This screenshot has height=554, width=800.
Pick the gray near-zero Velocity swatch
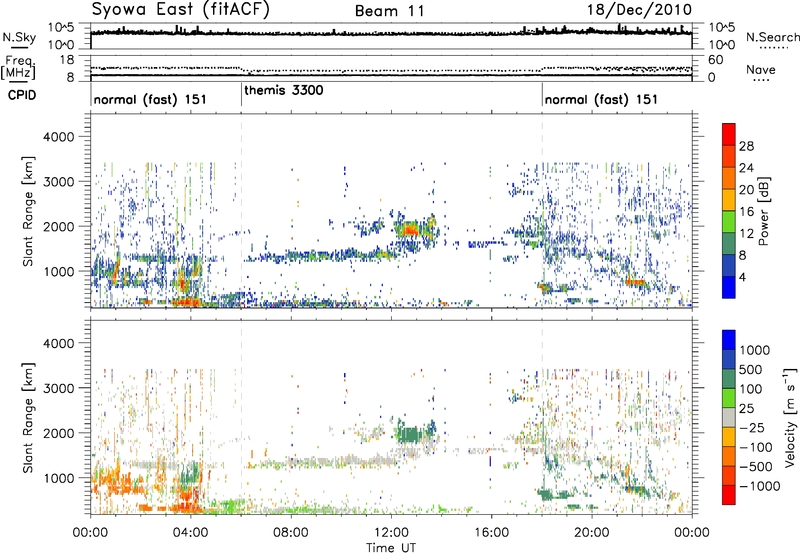(x=729, y=417)
